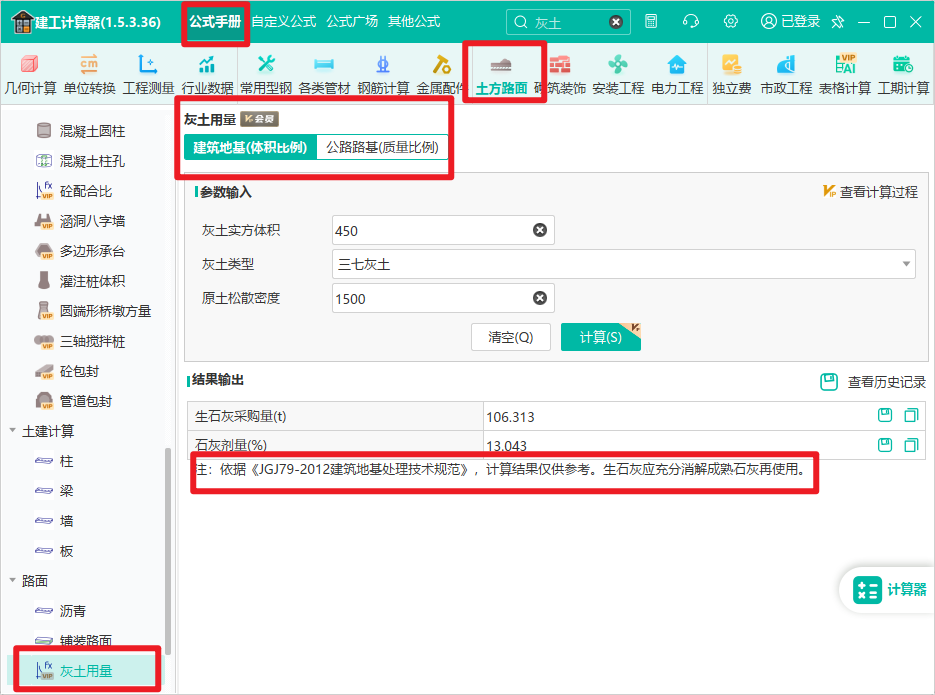Open the 工期计算 schedule tool

coord(903,75)
